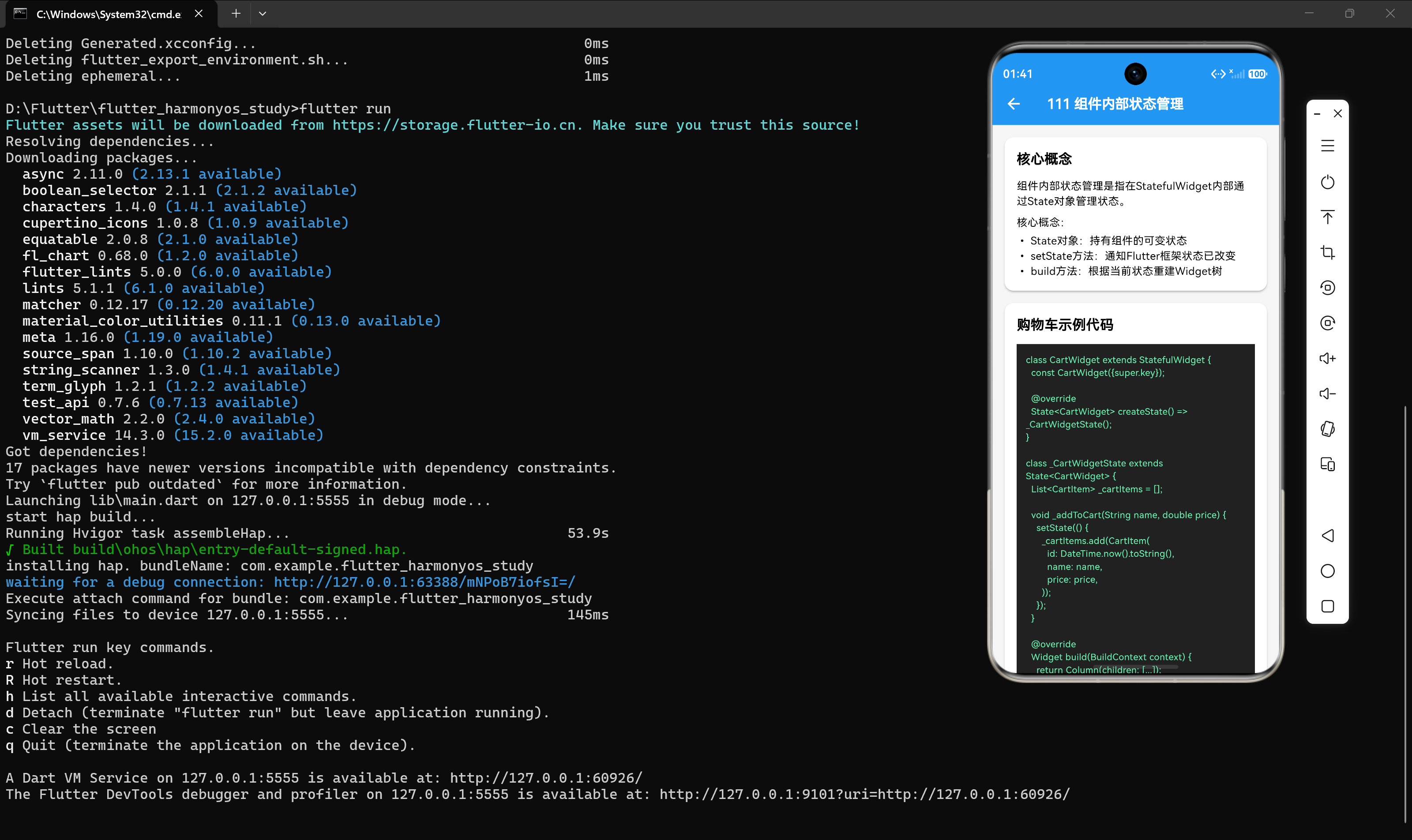
Task: Click the terminal vertical scrollbar
Action: (1406, 613)
